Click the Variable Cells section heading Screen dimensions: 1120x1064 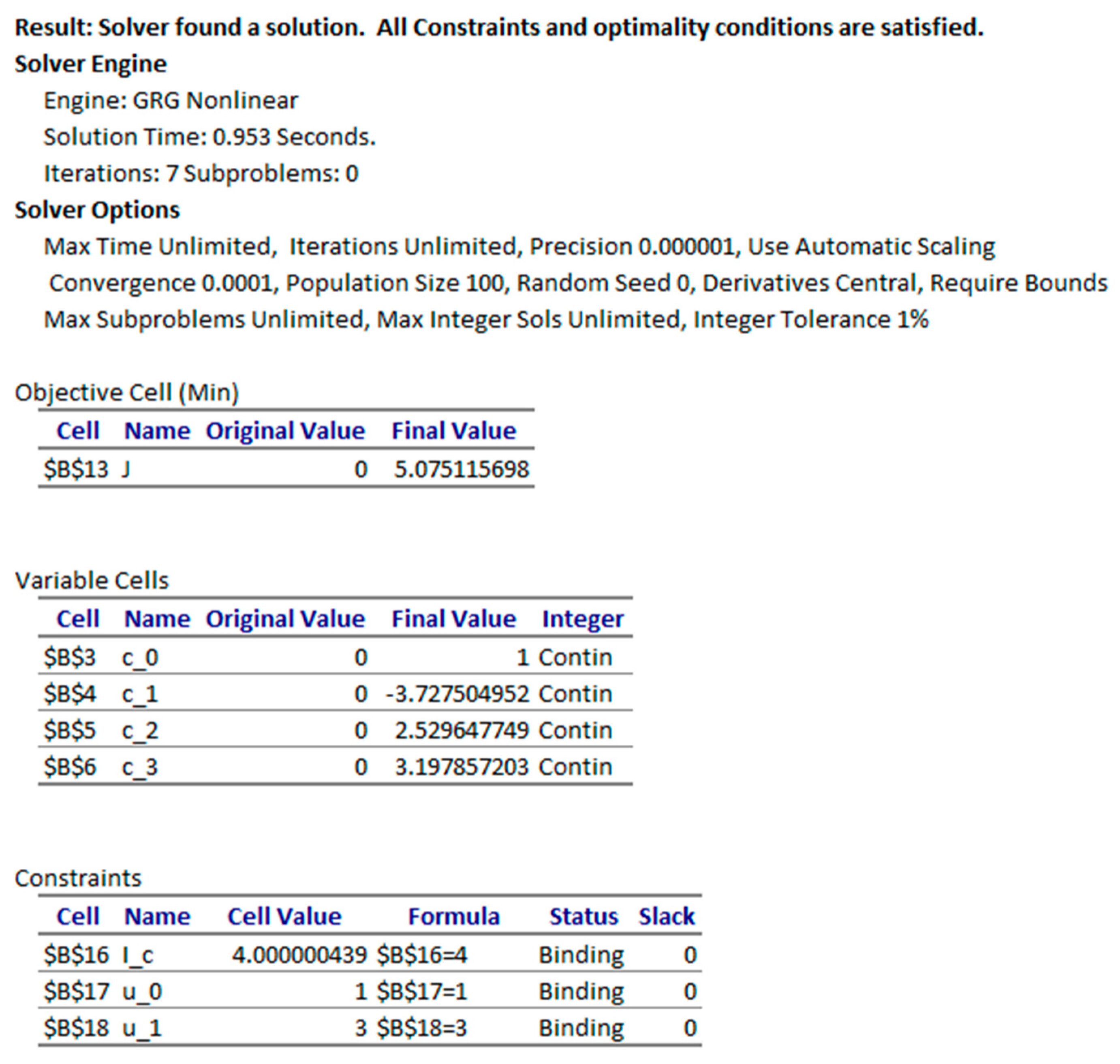92,580
